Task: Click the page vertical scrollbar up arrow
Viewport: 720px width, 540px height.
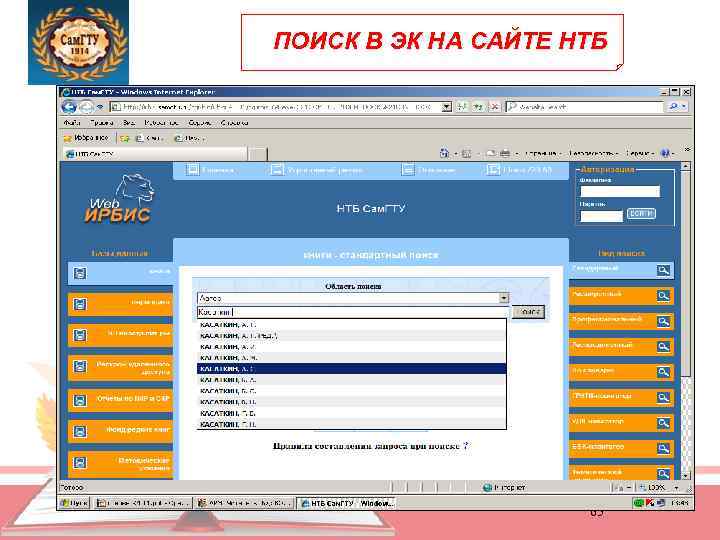Action: (686, 166)
